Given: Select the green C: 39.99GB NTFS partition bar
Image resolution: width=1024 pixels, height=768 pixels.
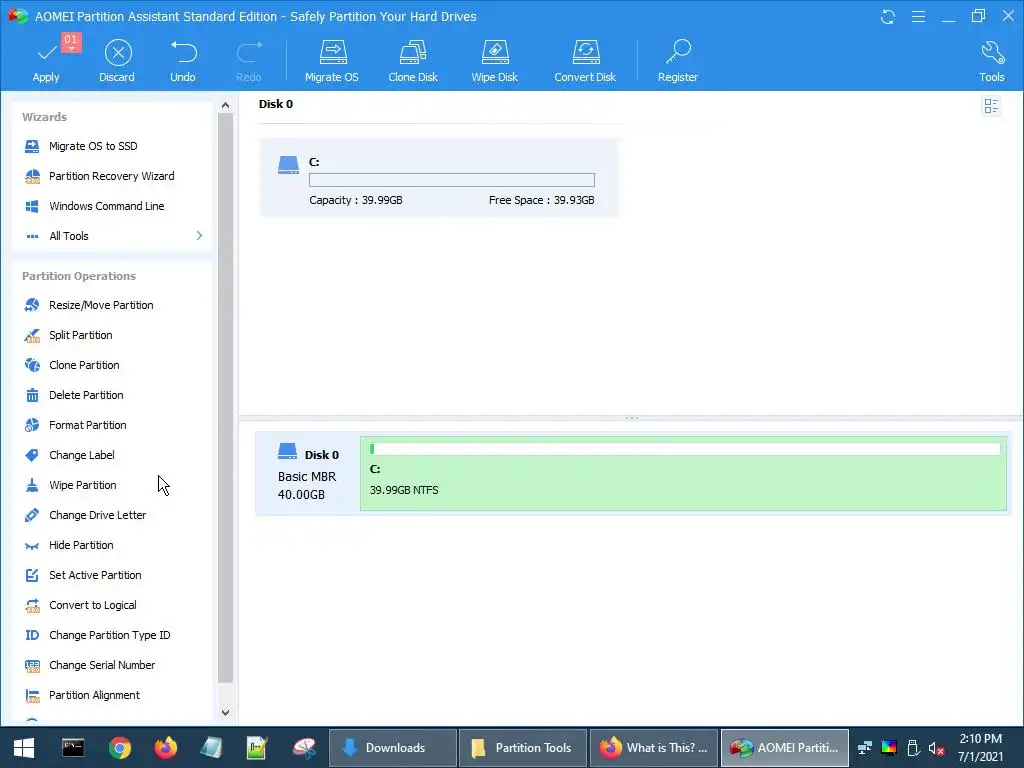Looking at the screenshot, I should [683, 473].
